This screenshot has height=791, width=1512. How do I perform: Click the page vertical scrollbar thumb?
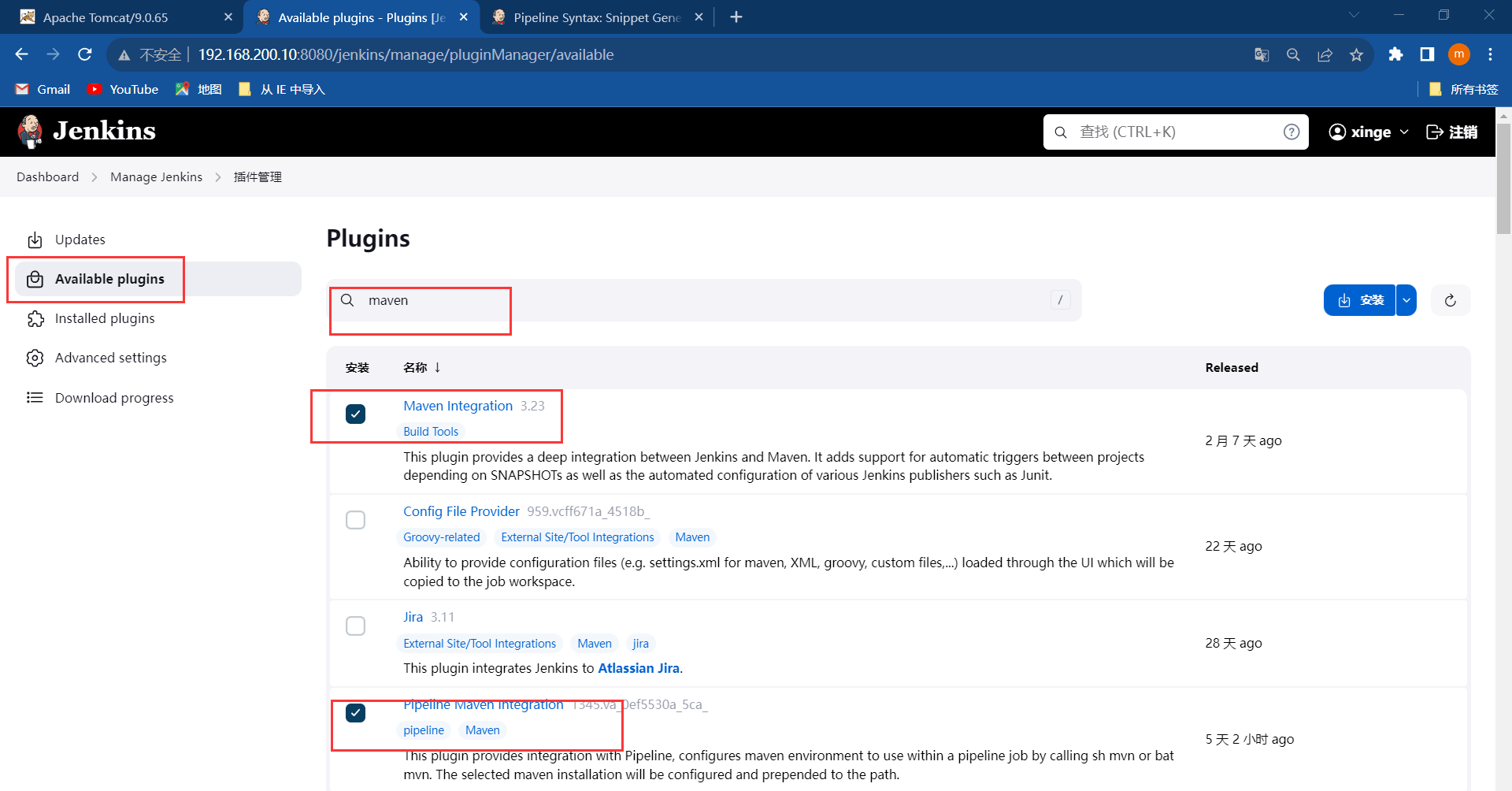(x=1503, y=177)
